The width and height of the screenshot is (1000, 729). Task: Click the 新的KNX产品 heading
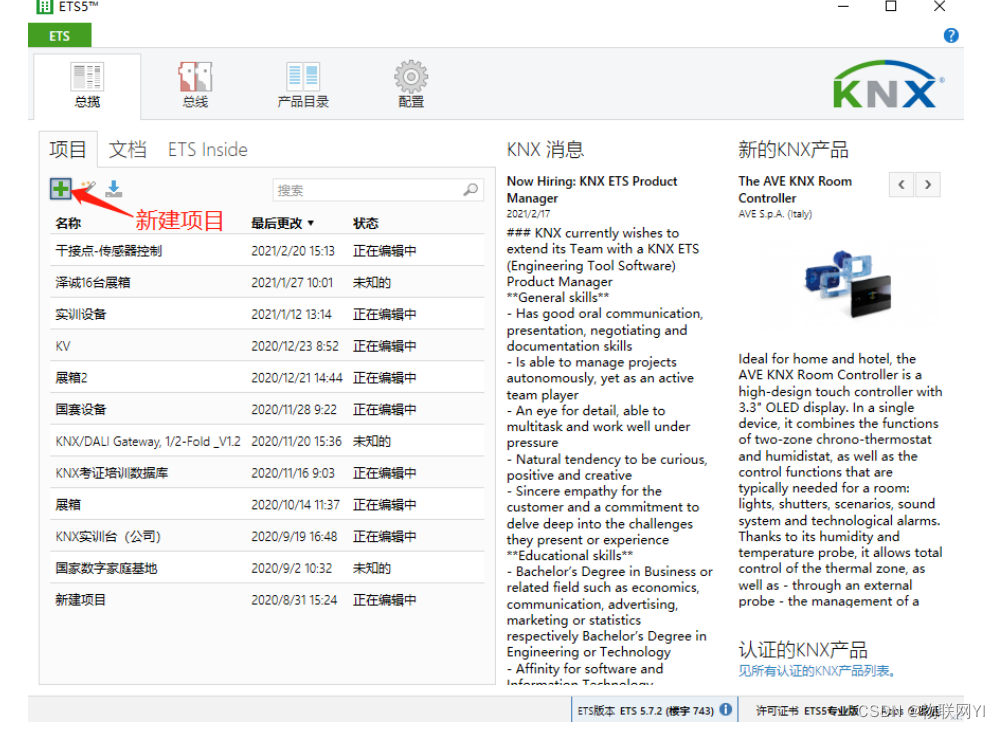(793, 149)
